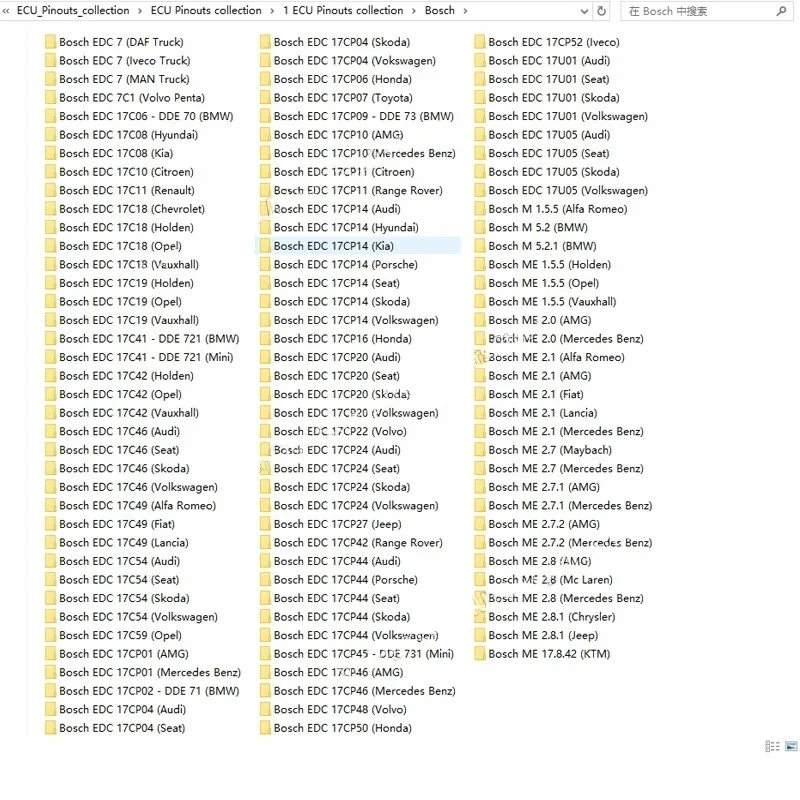
Task: Select Bosch EDC 17CP01 (Mercedes Benz) folder name
Action: 150,672
